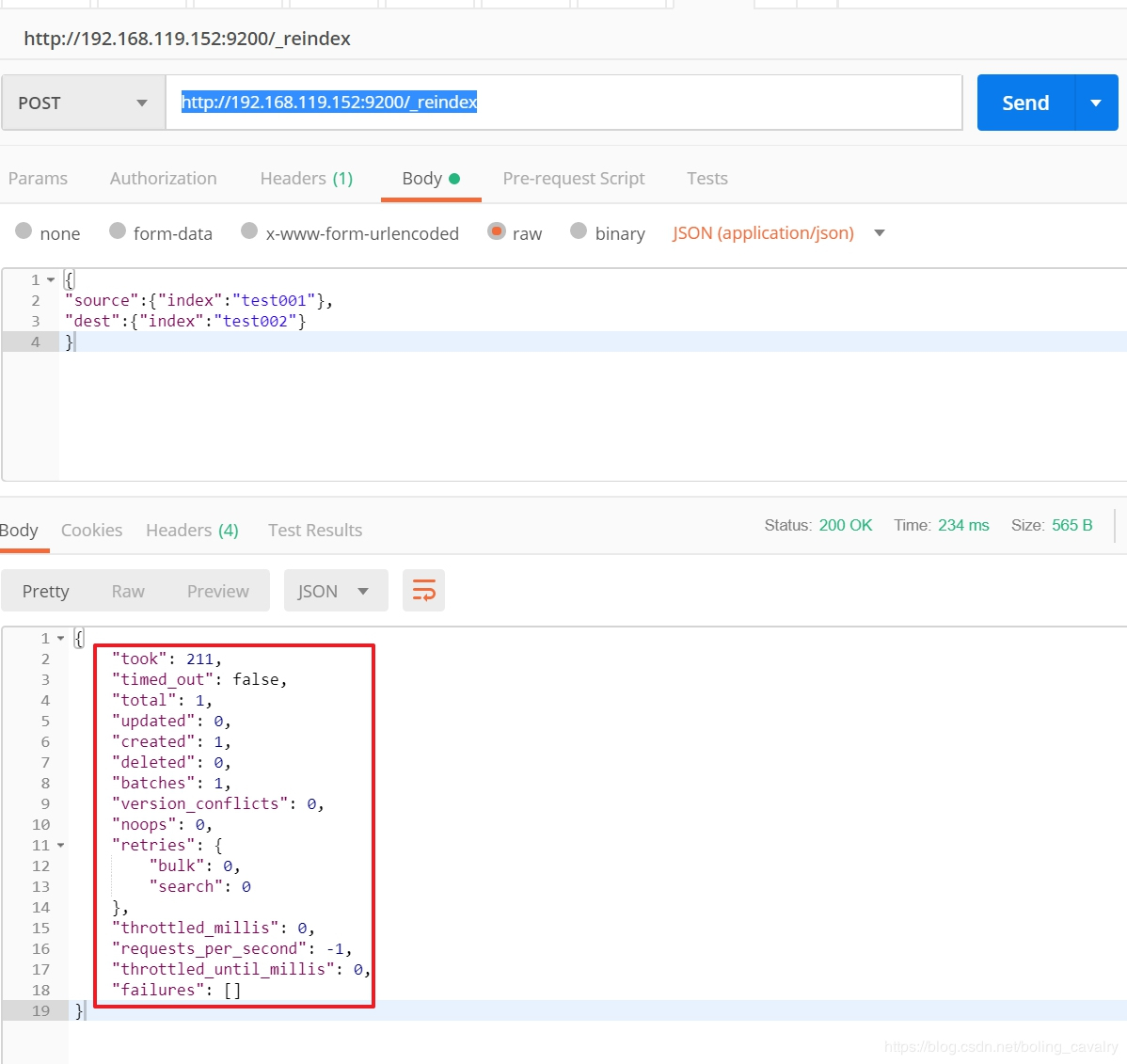
Task: Click the "dest" line in request body
Action: (x=184, y=322)
